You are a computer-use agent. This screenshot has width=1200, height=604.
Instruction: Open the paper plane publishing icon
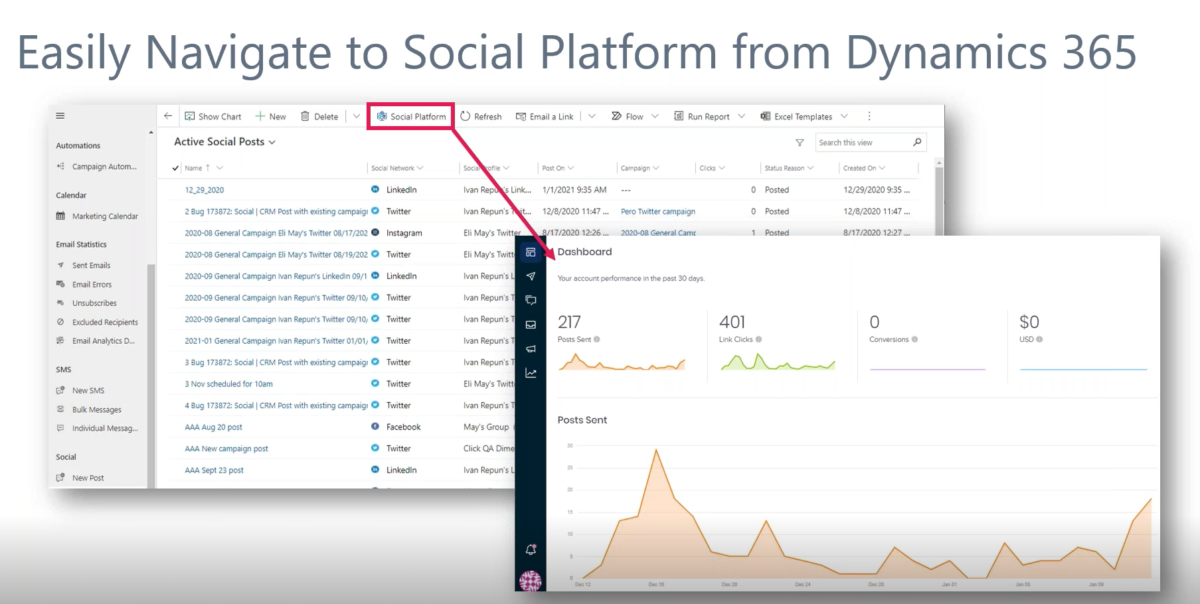tap(530, 276)
